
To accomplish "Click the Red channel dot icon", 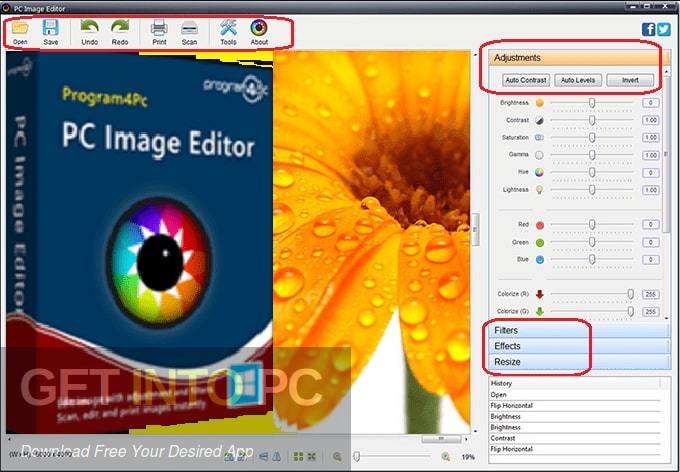I will tap(539, 225).
